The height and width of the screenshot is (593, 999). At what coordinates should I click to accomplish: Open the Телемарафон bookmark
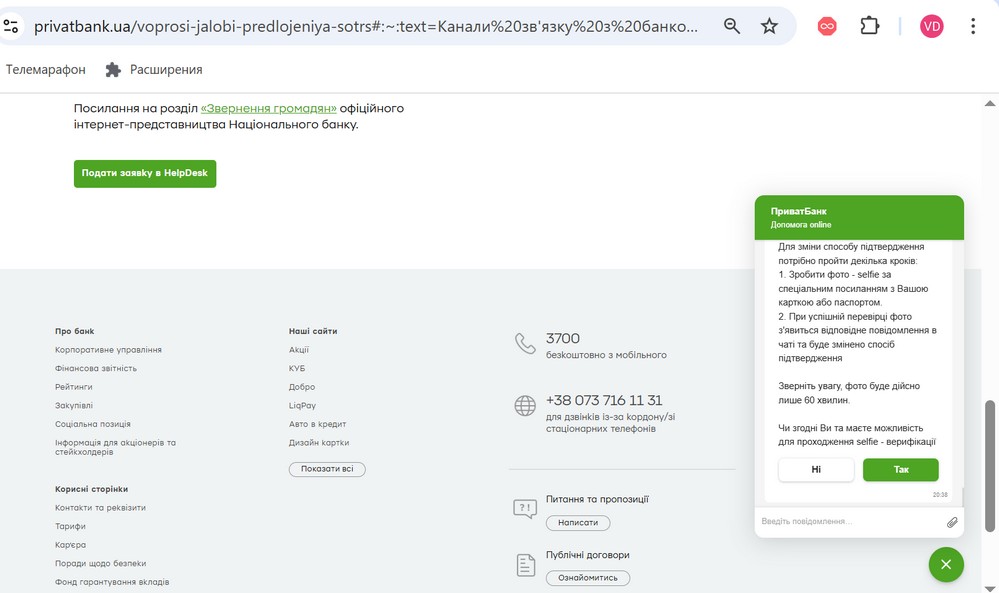click(x=46, y=69)
